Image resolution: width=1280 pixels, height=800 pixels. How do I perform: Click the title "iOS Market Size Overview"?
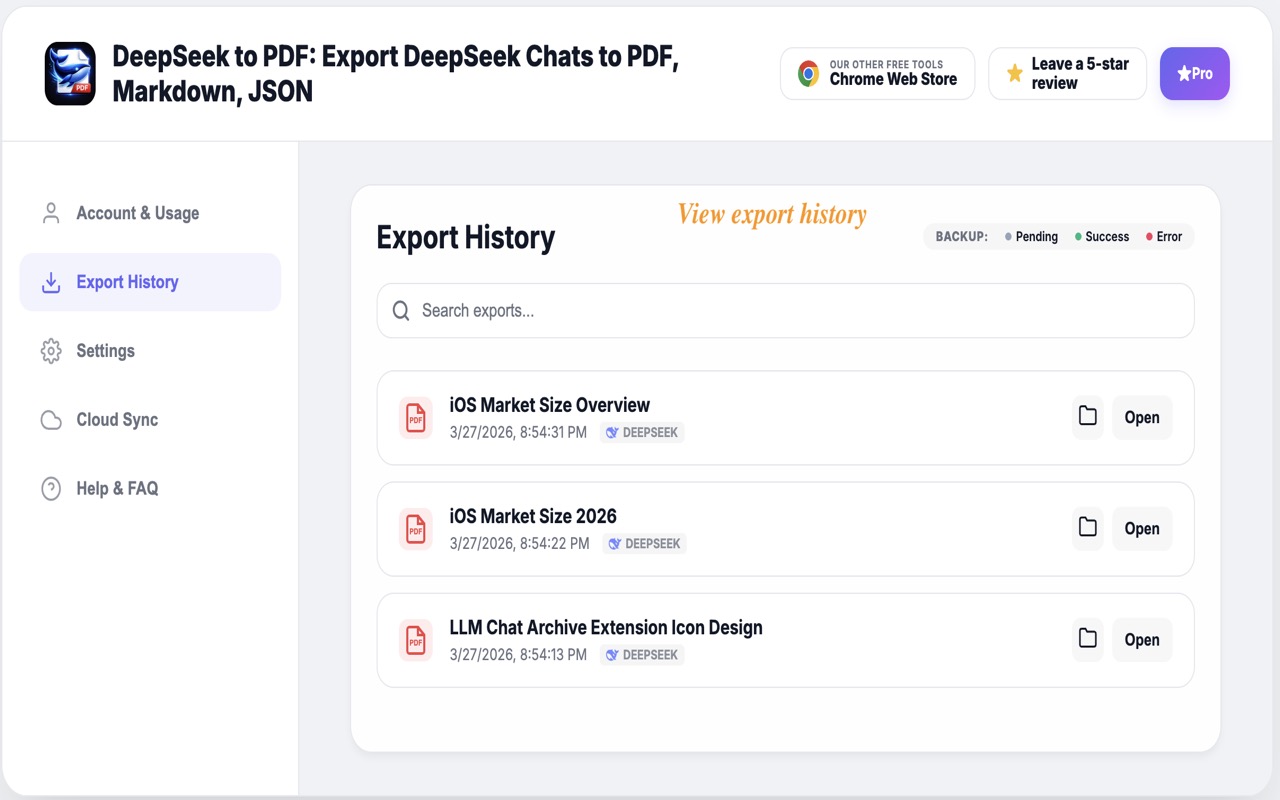[x=550, y=405]
